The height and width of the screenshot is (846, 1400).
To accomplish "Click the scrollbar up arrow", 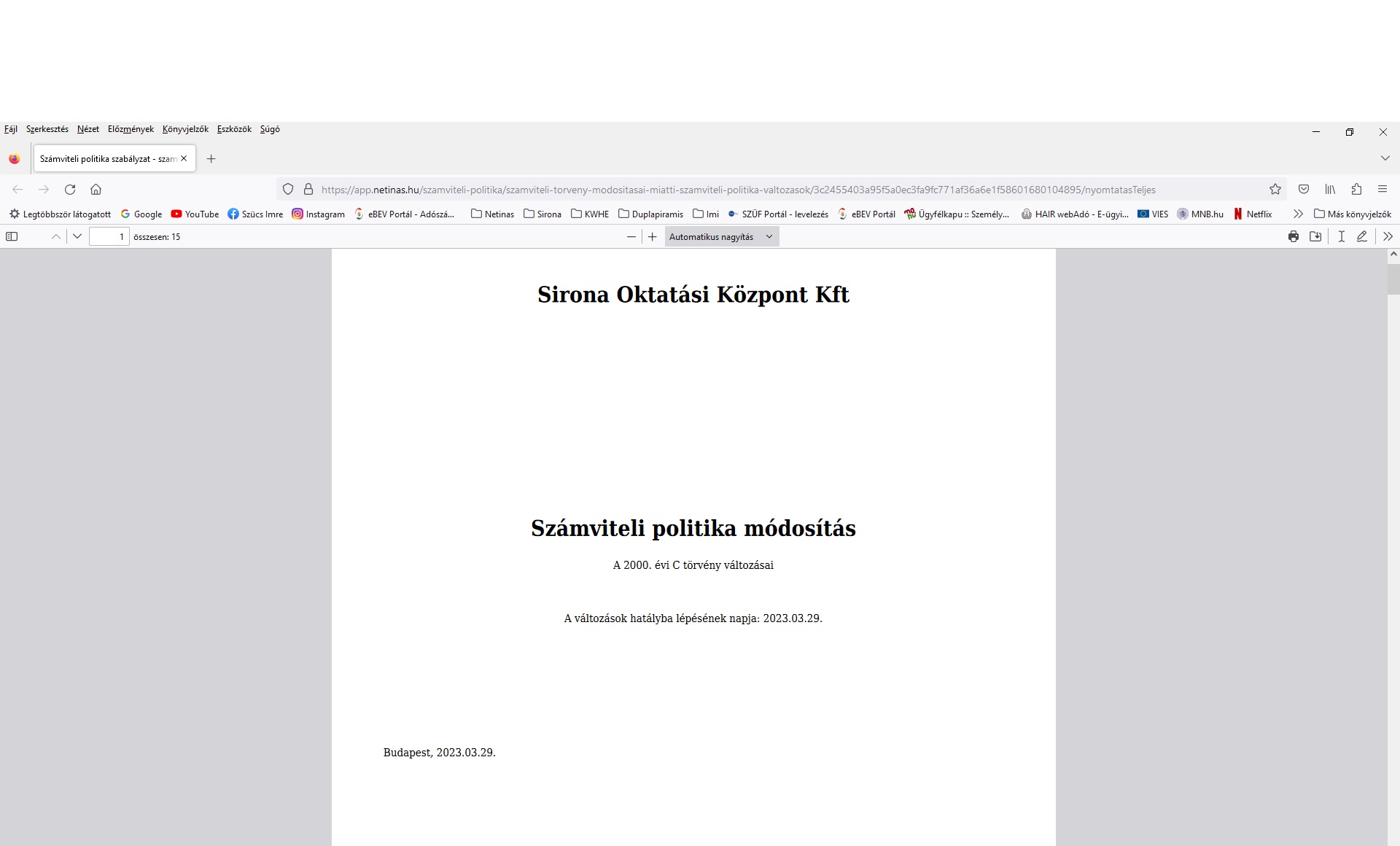I will click(1393, 255).
